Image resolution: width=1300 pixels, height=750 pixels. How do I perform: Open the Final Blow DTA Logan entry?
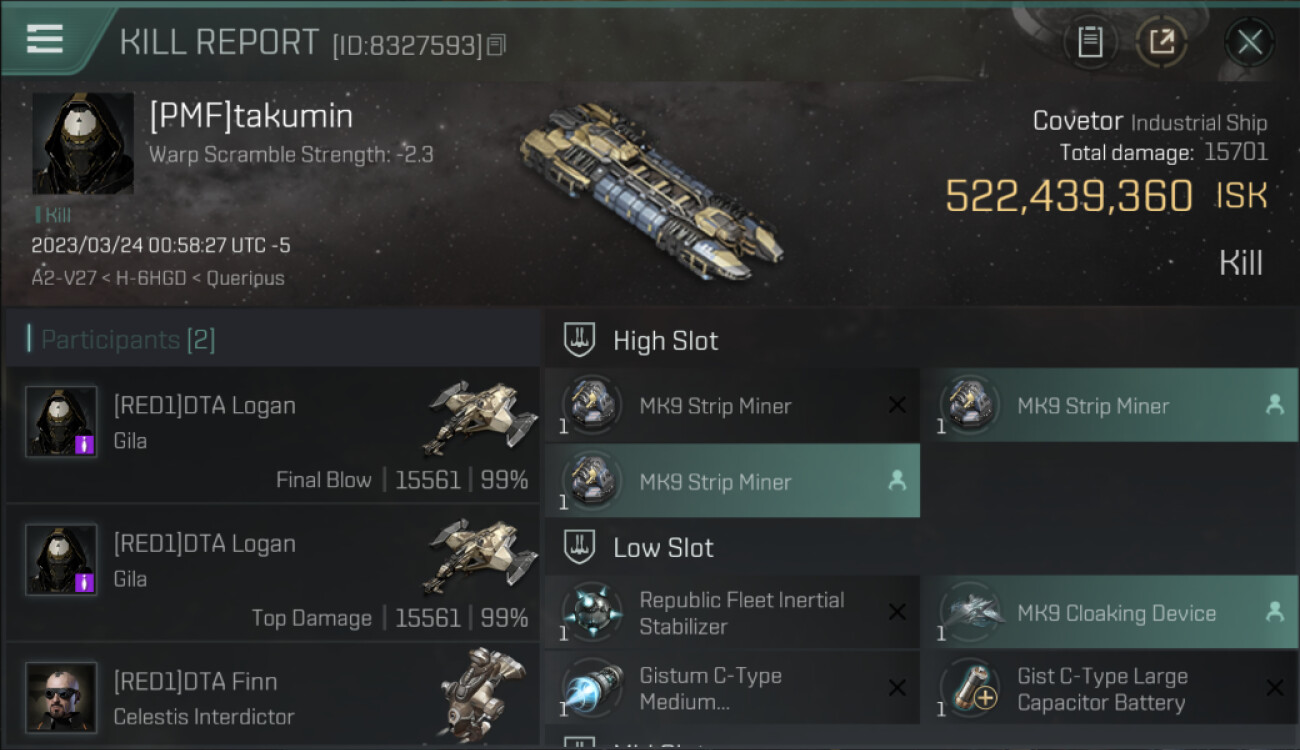(273, 434)
